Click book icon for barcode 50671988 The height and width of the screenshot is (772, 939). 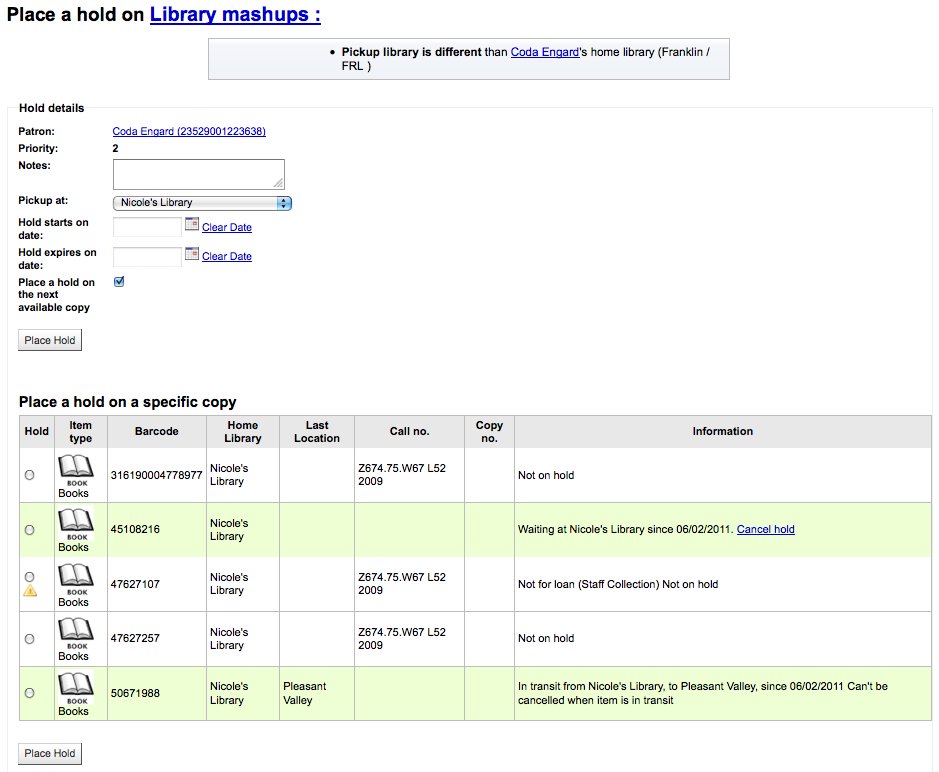(75, 689)
